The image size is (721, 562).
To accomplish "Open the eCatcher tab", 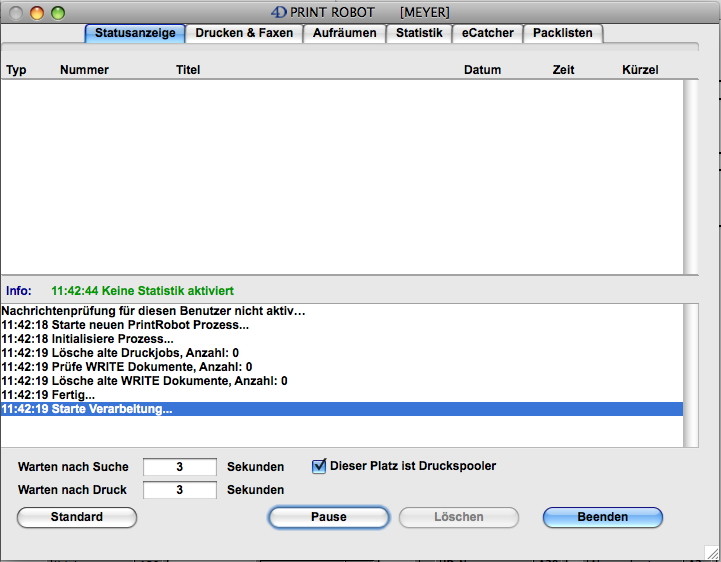I will [487, 33].
